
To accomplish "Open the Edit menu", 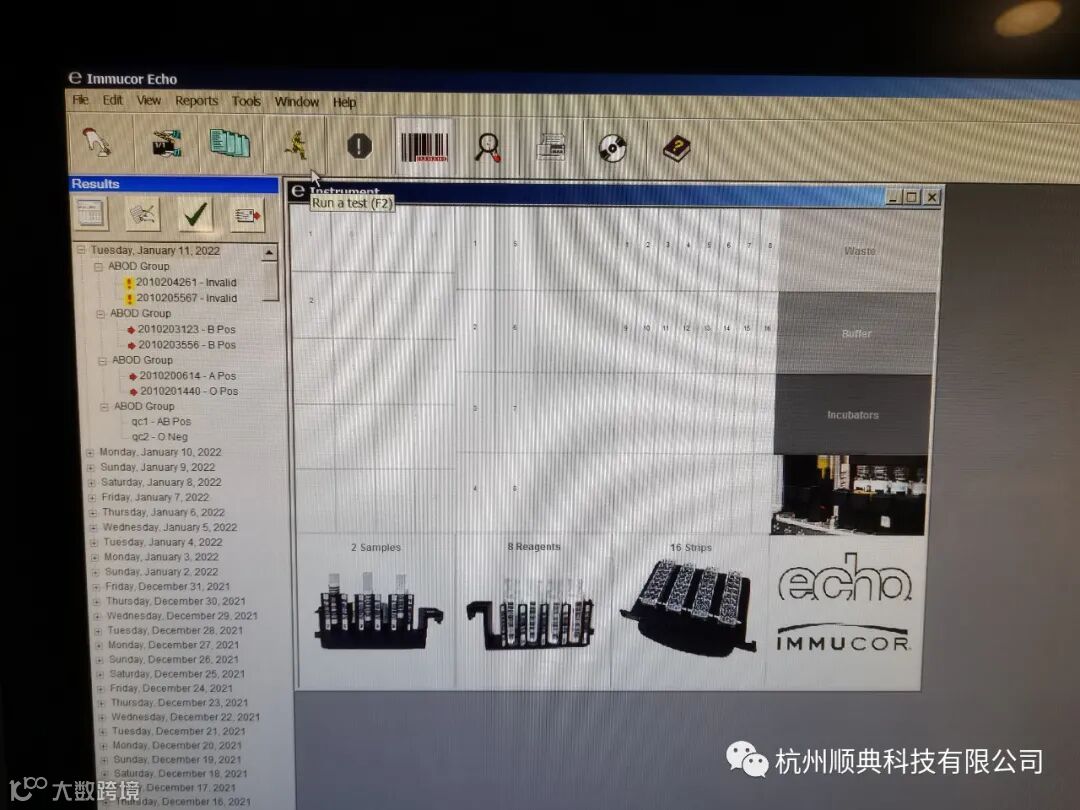I will (x=112, y=100).
